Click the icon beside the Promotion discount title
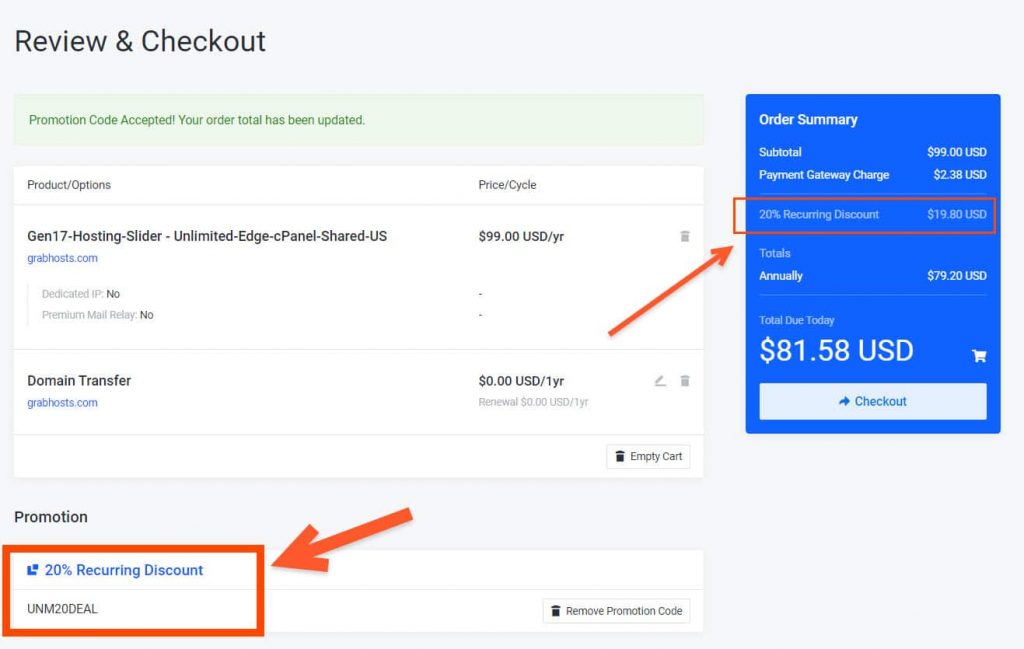This screenshot has height=649, width=1024. click(x=33, y=570)
